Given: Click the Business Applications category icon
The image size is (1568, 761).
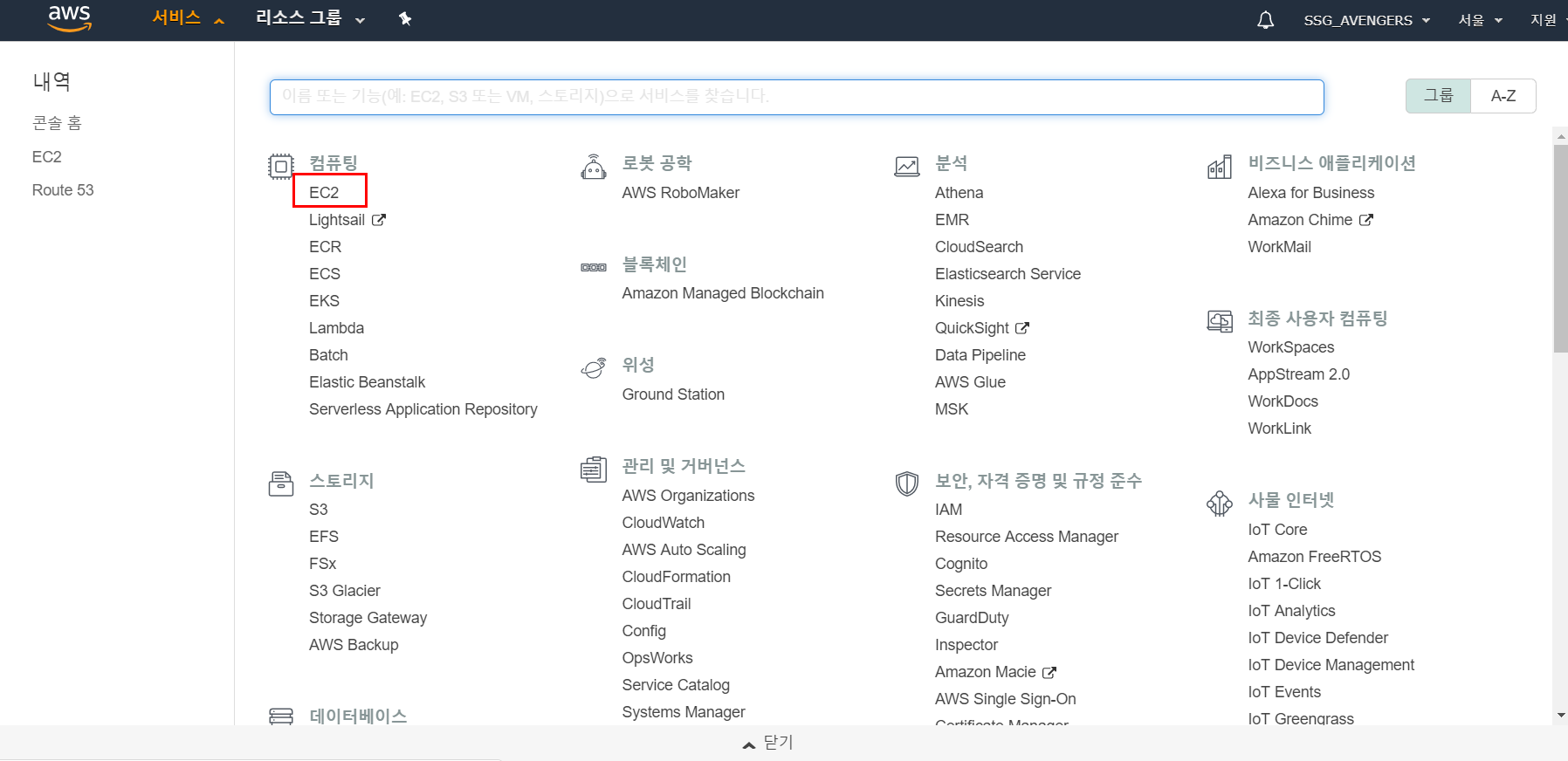Looking at the screenshot, I should click(1220, 166).
